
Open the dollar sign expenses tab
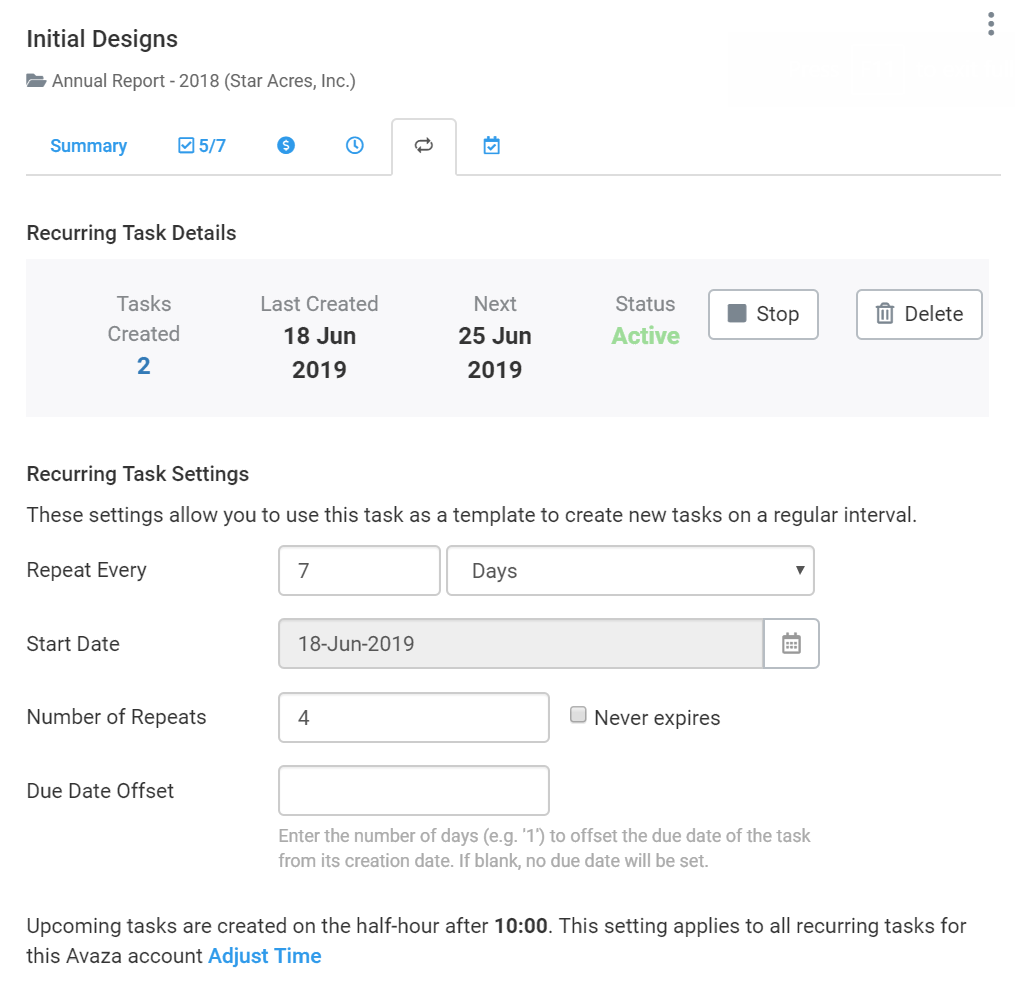tap(286, 146)
